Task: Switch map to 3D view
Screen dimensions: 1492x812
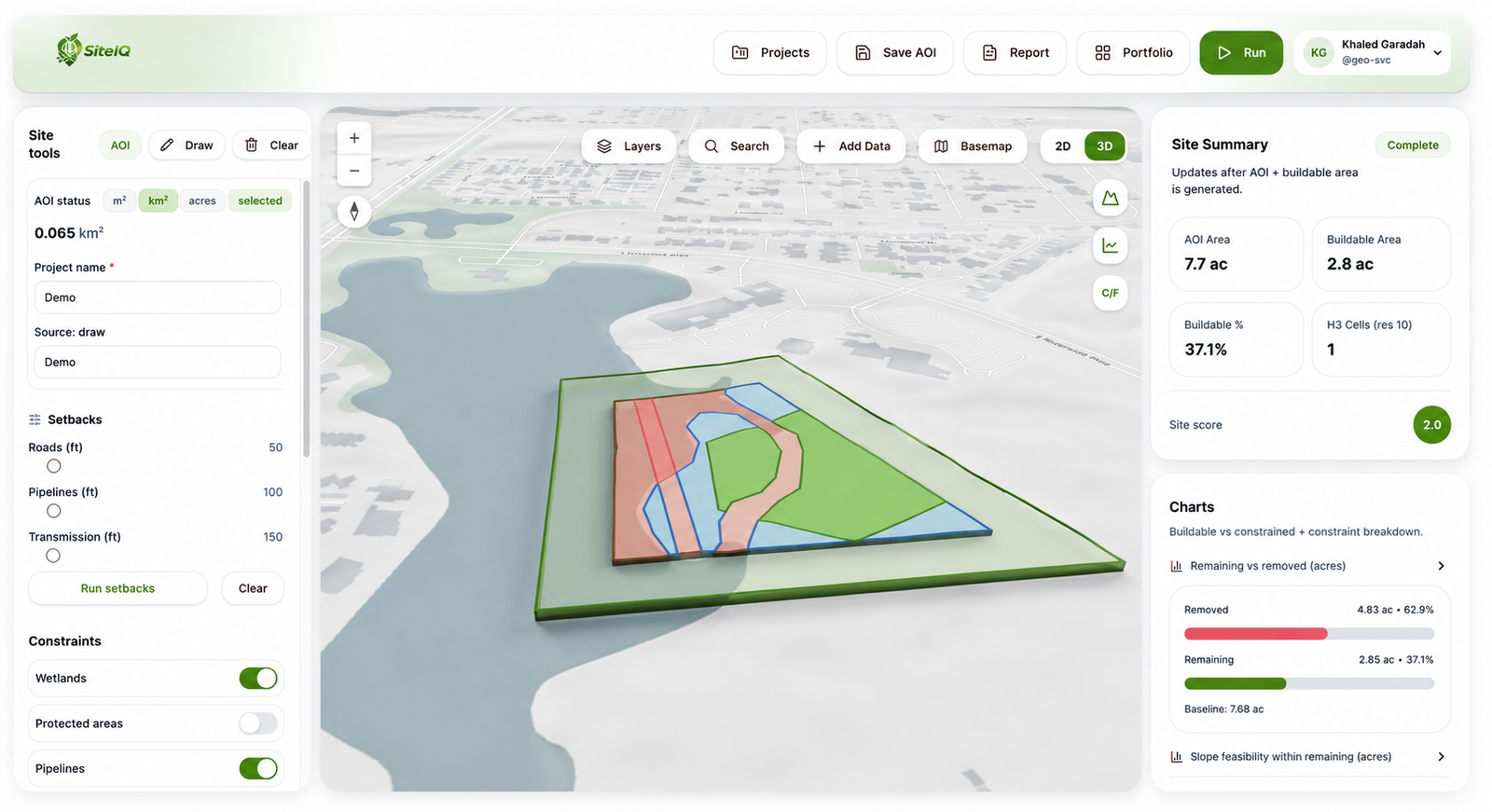Action: coord(1105,146)
